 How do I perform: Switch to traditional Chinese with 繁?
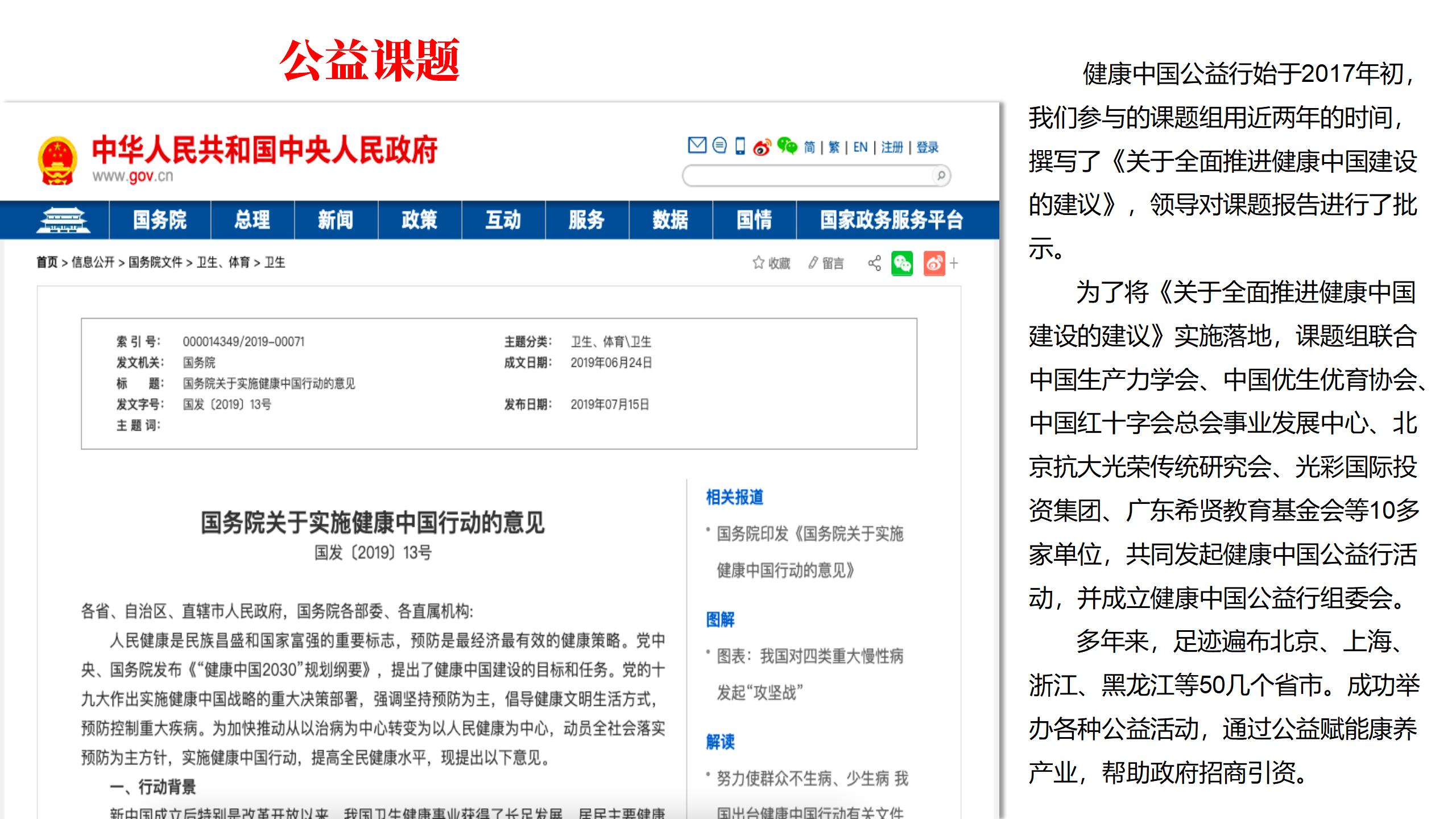834,148
